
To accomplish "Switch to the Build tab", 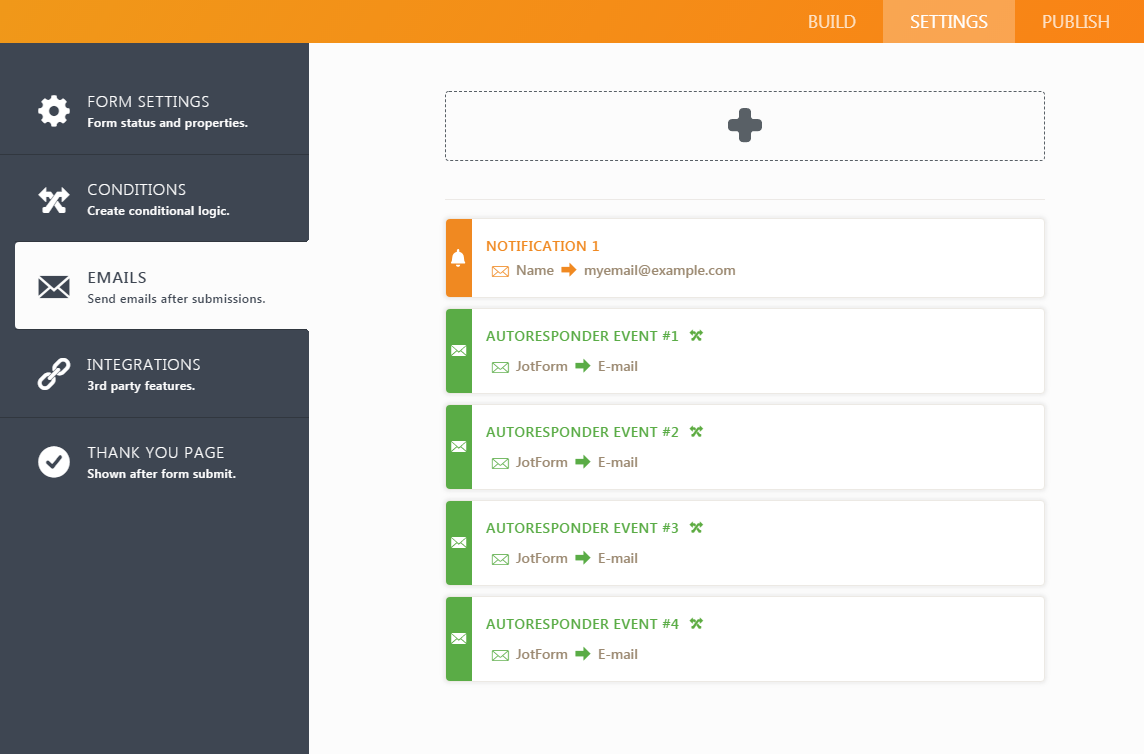I will 831,22.
